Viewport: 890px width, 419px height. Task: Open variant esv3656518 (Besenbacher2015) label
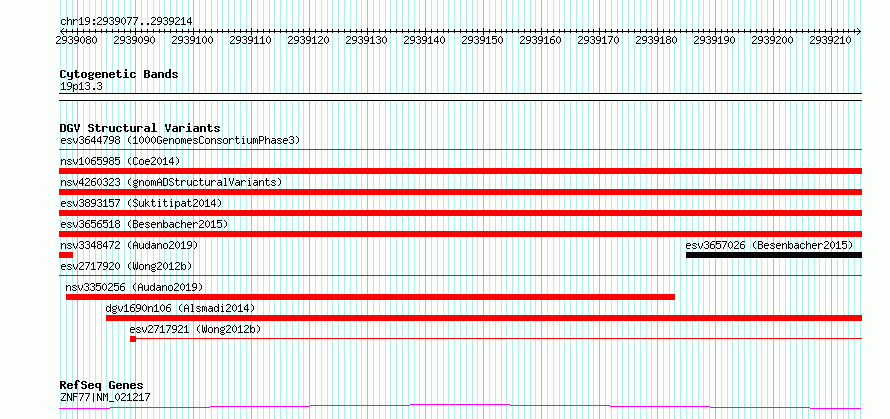[144, 224]
